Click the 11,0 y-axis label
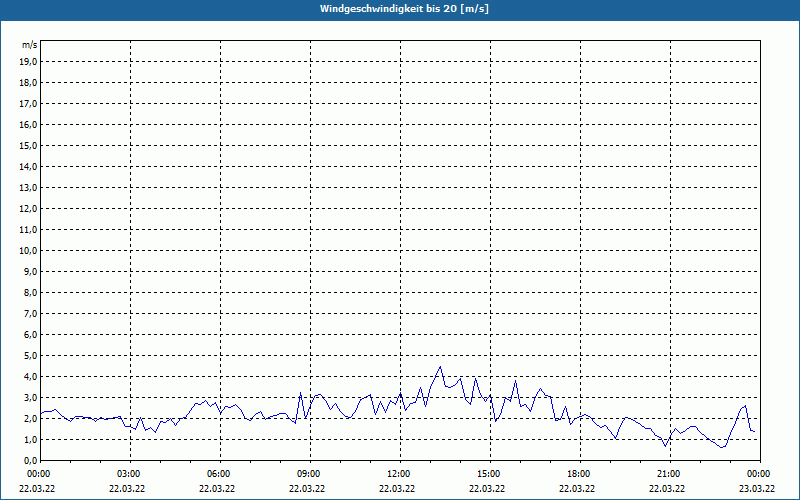Image resolution: width=800 pixels, height=500 pixels. pyautogui.click(x=28, y=230)
